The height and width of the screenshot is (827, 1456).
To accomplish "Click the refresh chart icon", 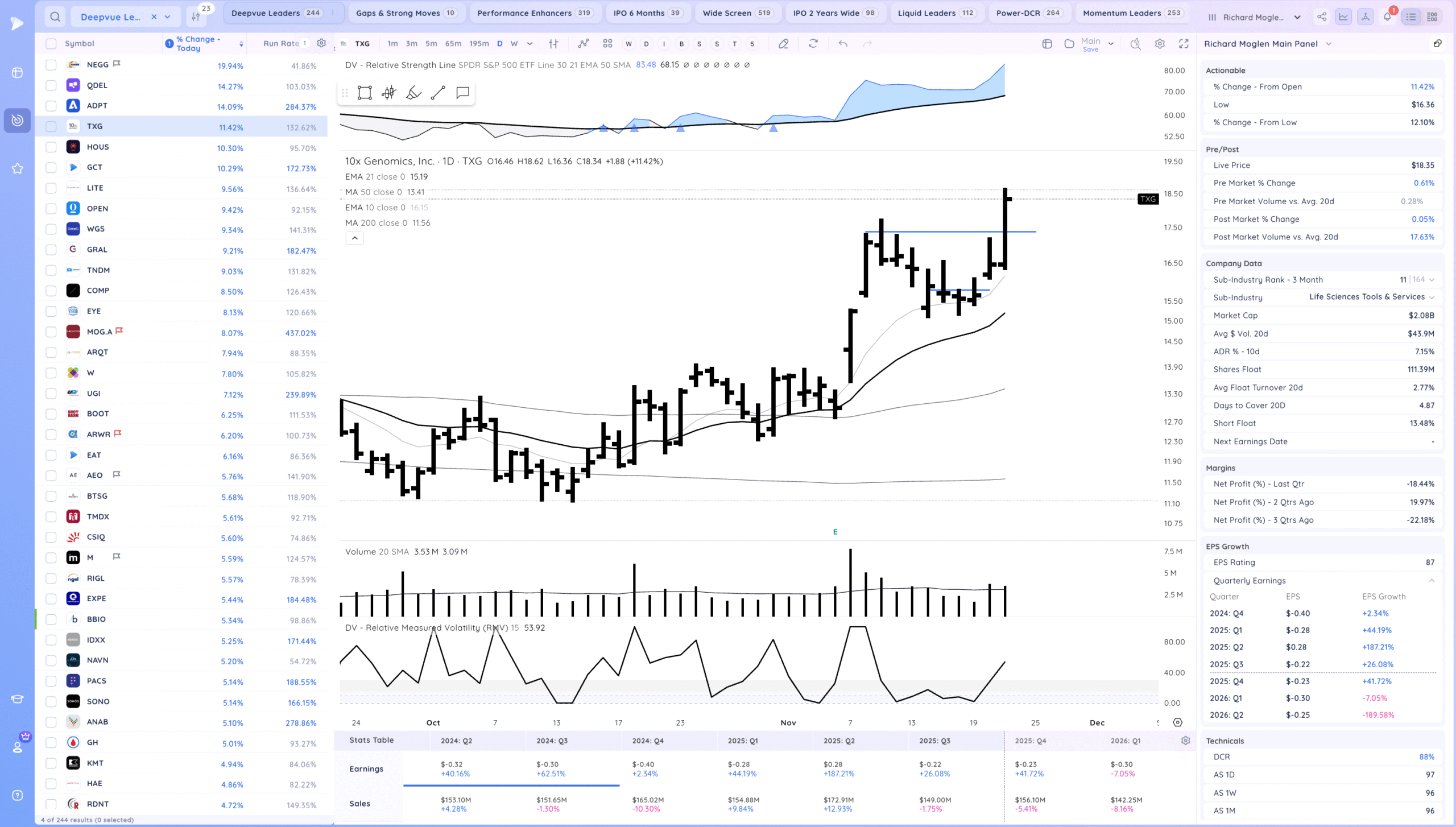I will (813, 44).
